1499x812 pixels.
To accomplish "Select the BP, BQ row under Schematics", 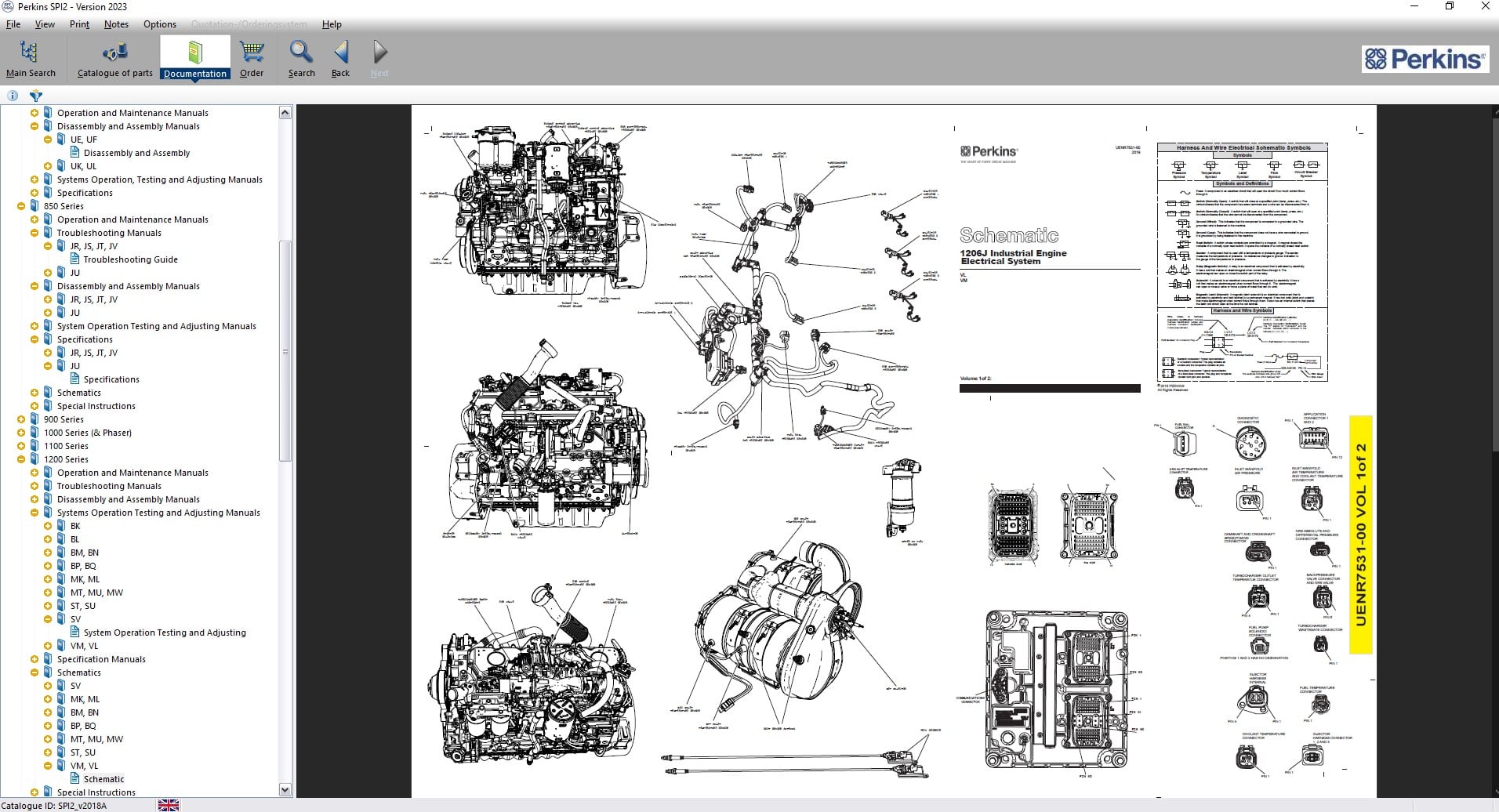I will point(83,726).
